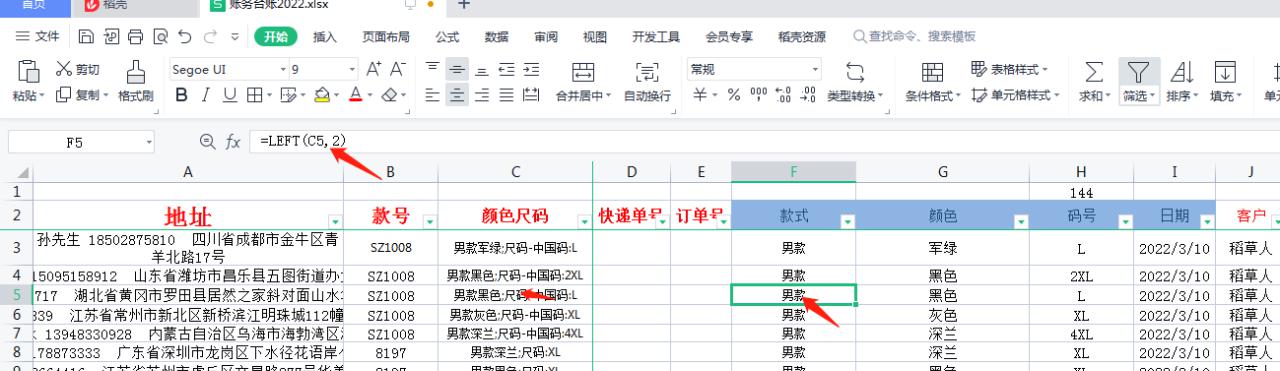The image size is (1280, 371).
Task: Toggle bold formatting
Action: [181, 95]
